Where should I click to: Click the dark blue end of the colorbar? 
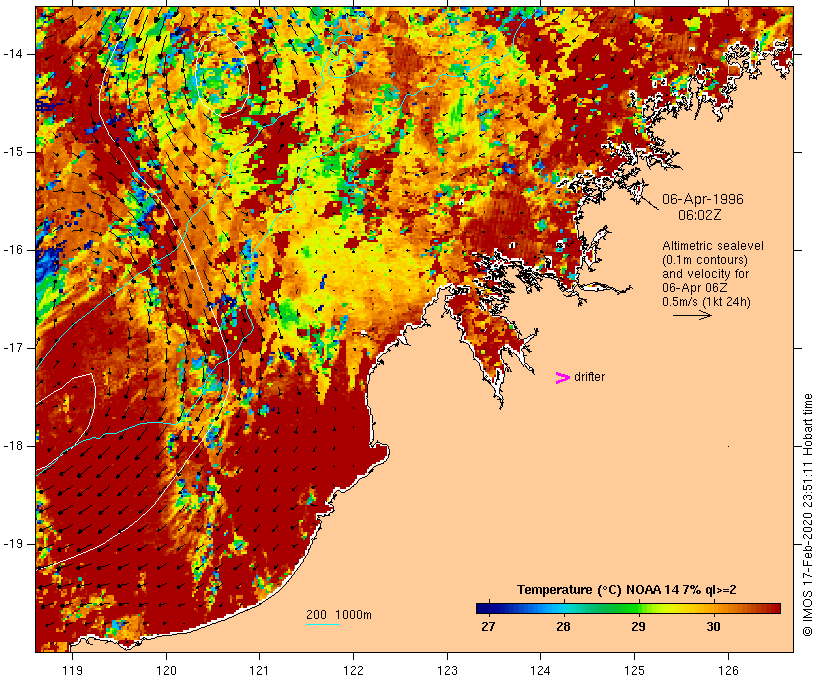click(x=484, y=608)
